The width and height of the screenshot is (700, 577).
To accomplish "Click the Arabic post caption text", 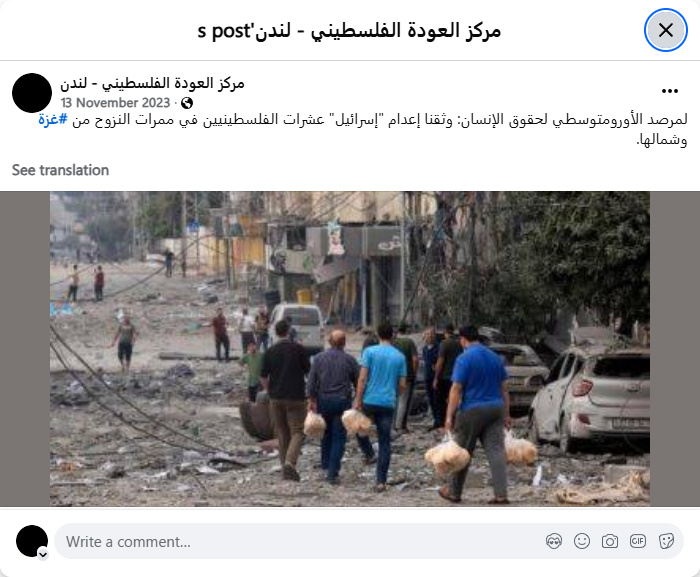I will pos(362,130).
